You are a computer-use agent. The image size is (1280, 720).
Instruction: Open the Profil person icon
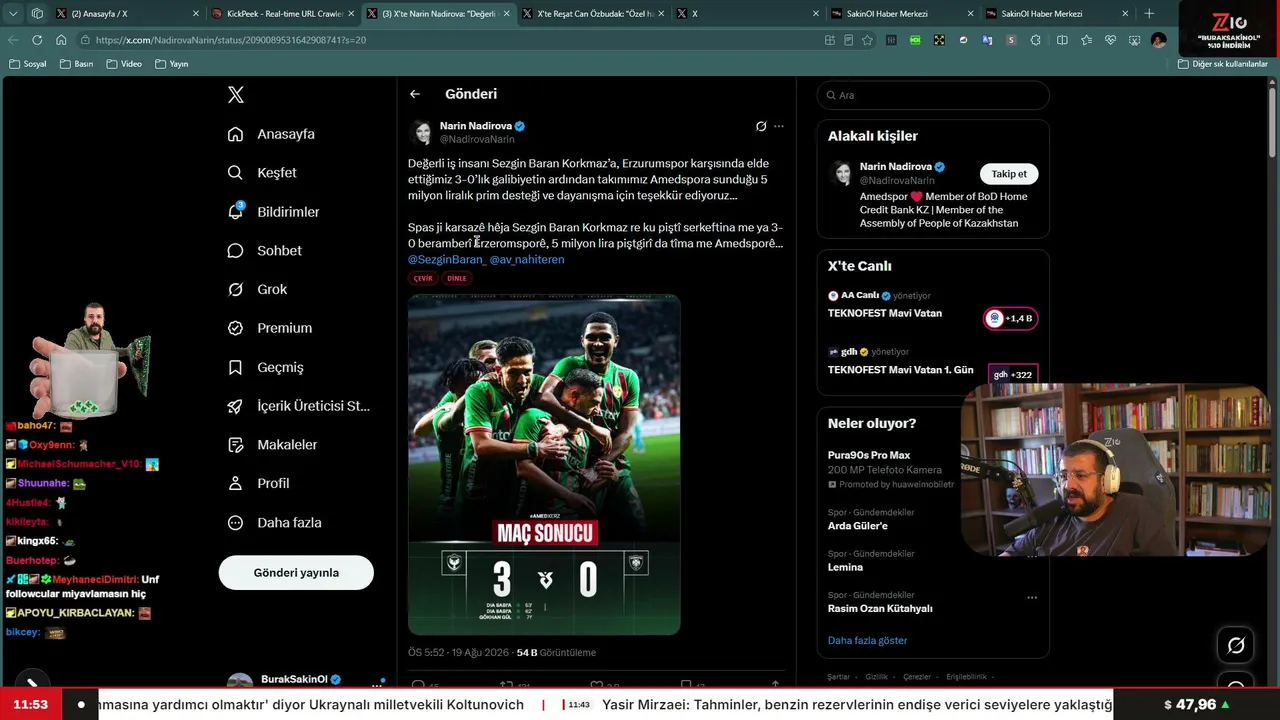pyautogui.click(x=235, y=483)
